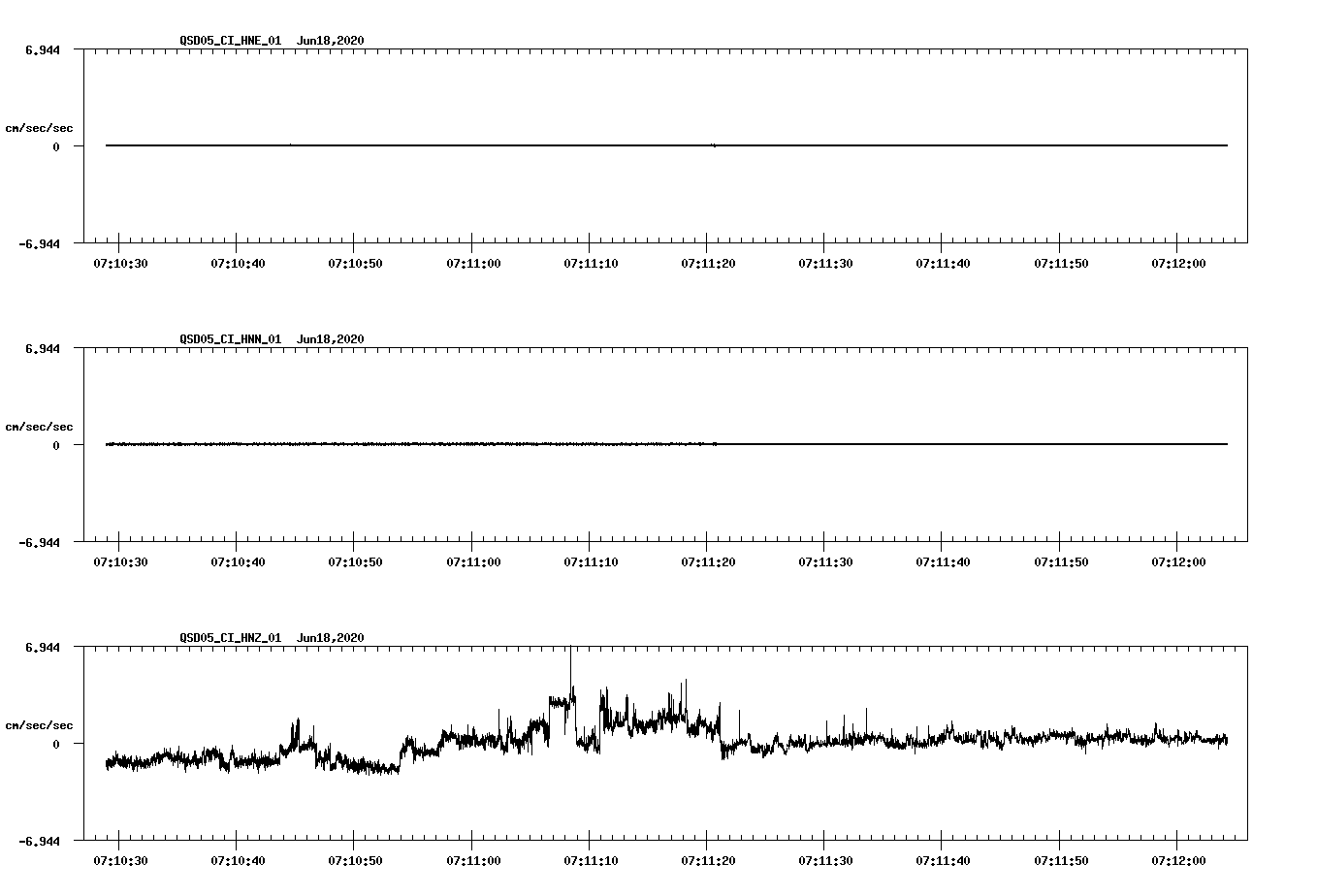The width and height of the screenshot is (1317, 896).
Task: Click 07:11:40 time label under HNZ plot
Action: pyautogui.click(x=943, y=861)
